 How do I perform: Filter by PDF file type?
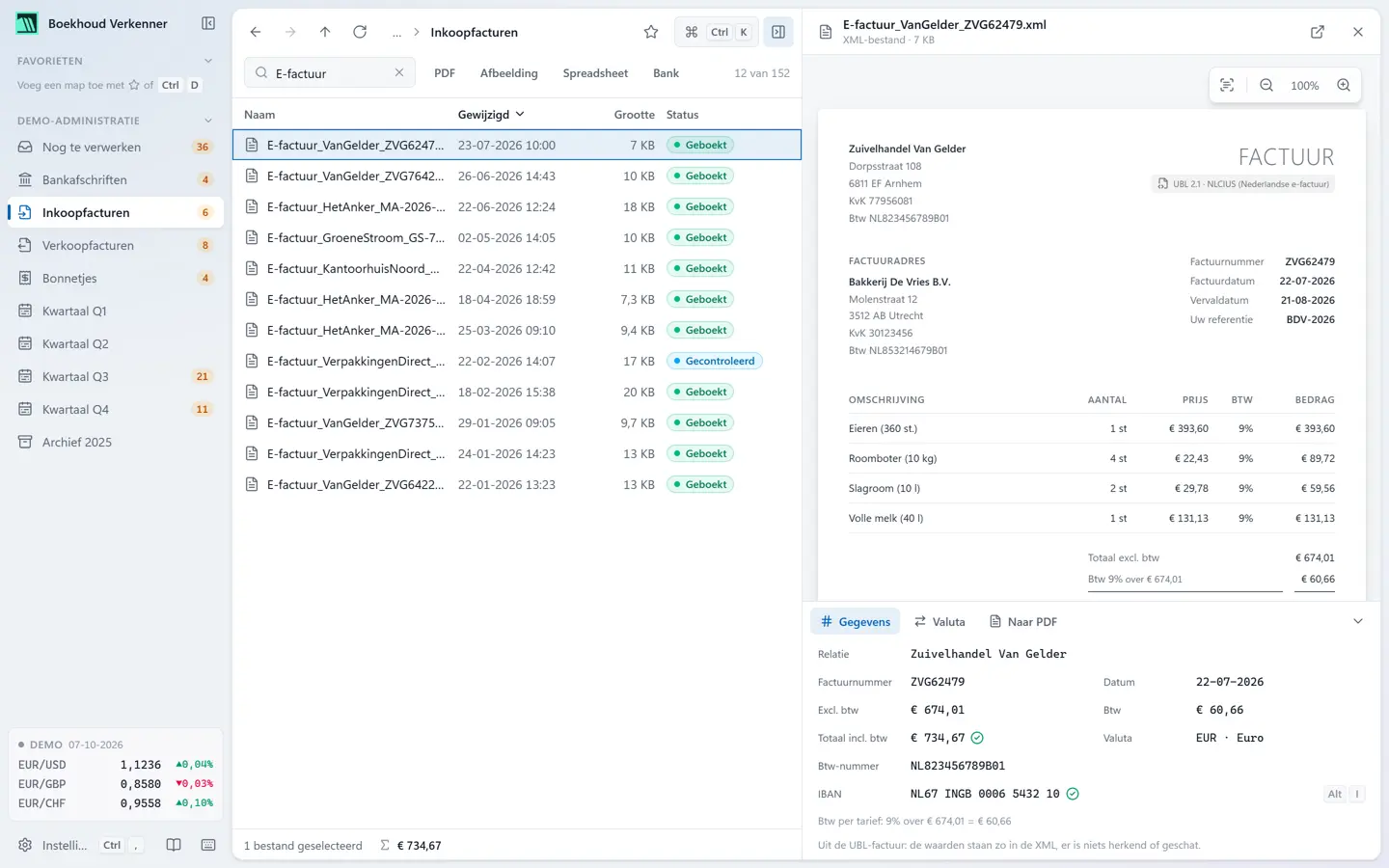click(445, 72)
